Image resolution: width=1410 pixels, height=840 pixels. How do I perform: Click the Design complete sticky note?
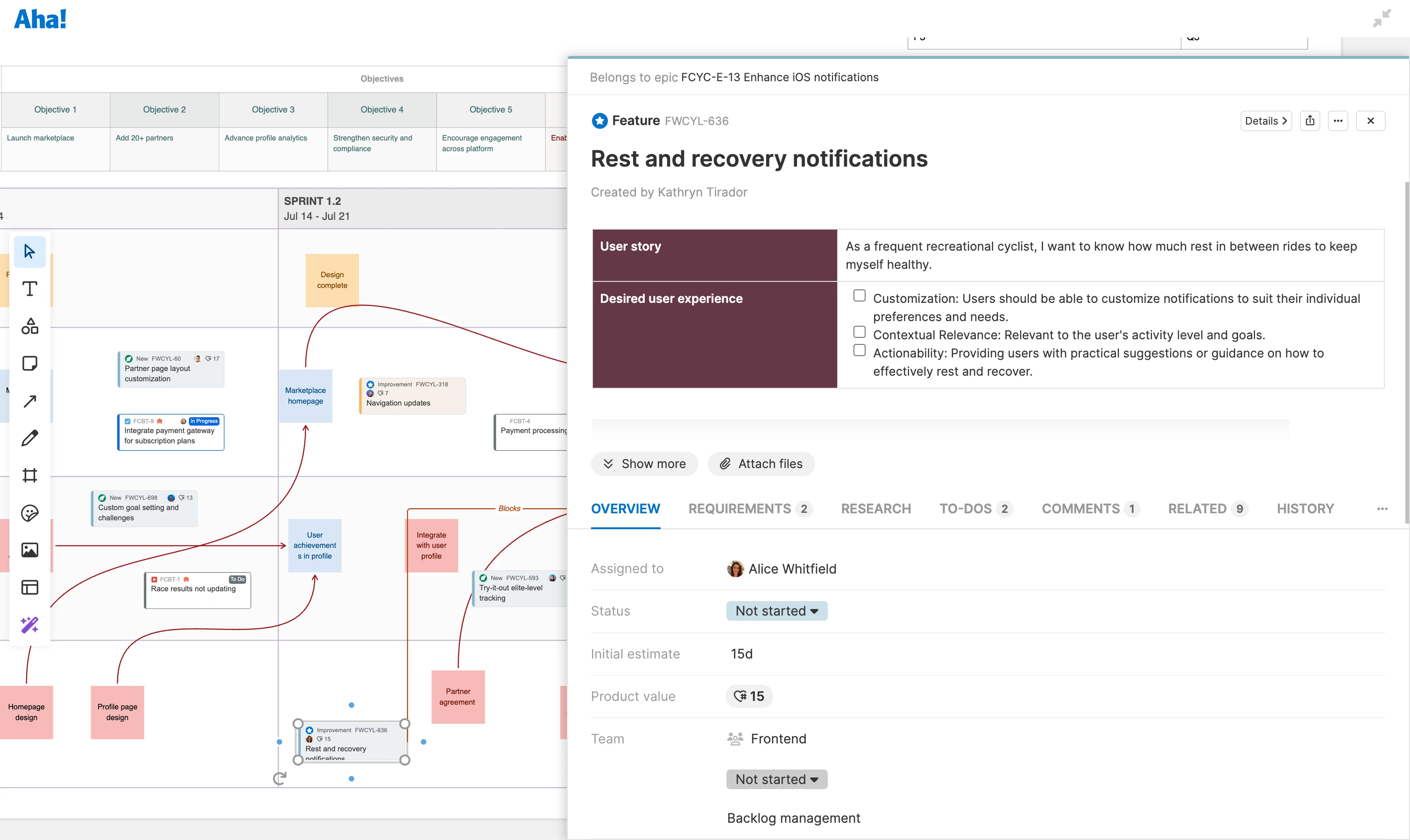click(332, 280)
